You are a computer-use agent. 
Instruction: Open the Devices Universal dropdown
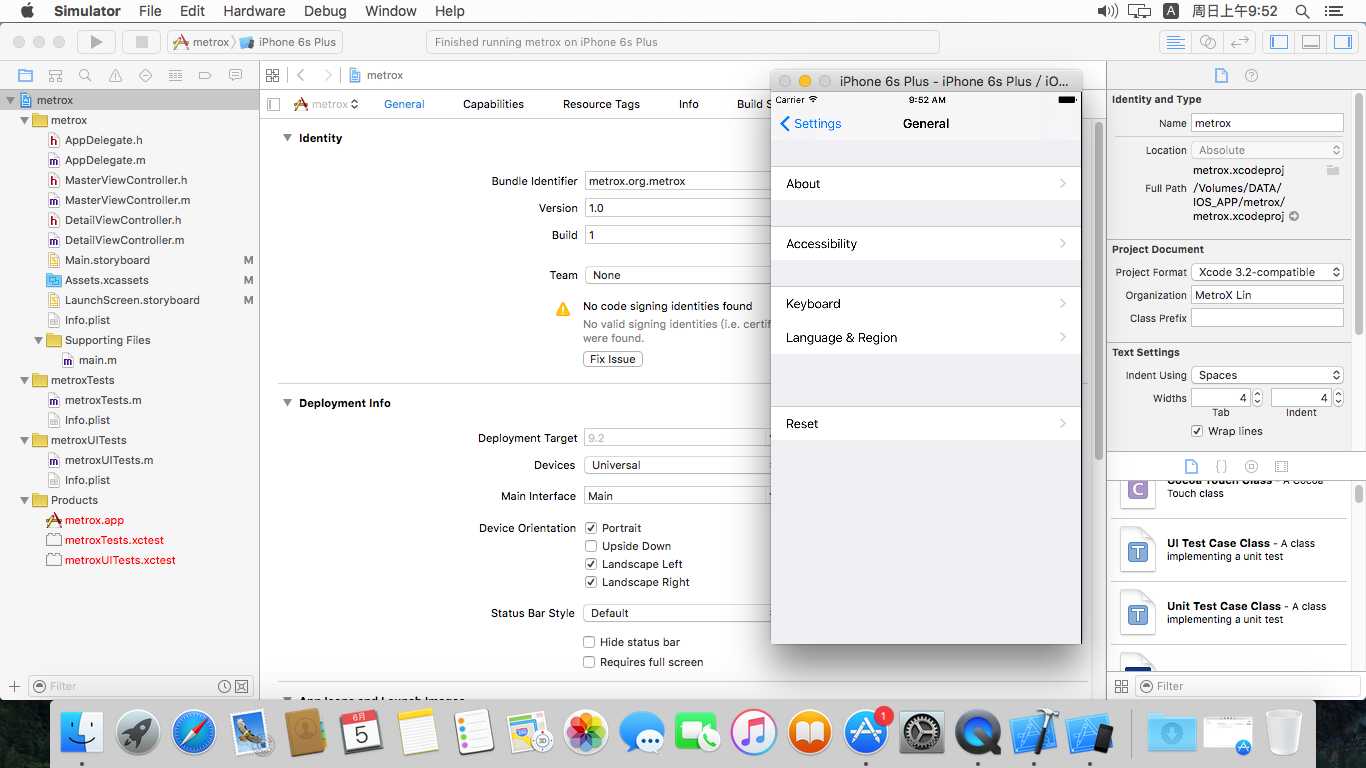point(678,465)
